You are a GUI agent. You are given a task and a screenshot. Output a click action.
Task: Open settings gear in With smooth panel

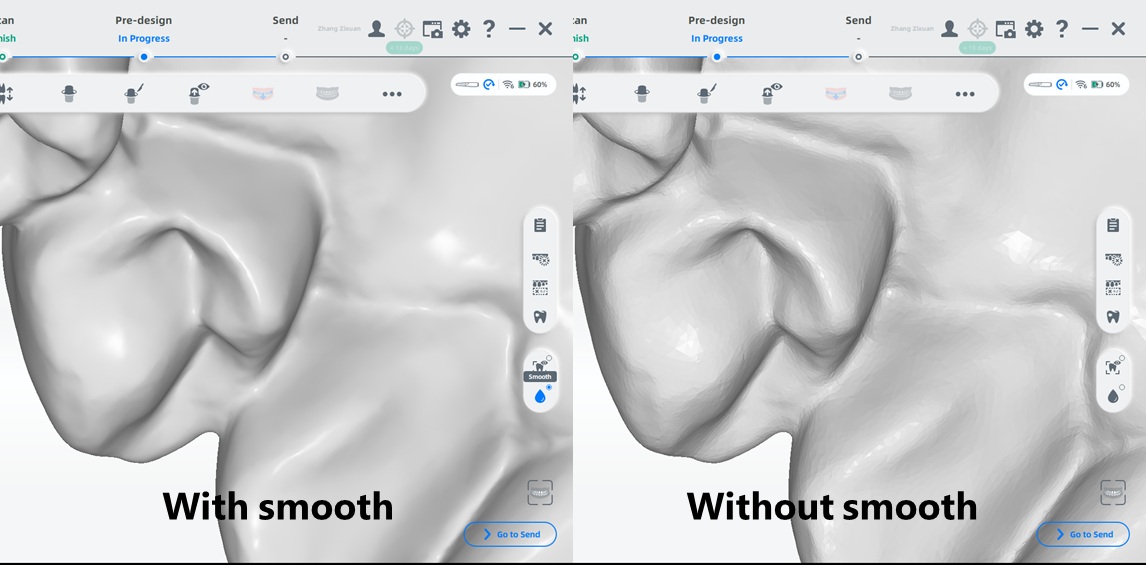461,29
